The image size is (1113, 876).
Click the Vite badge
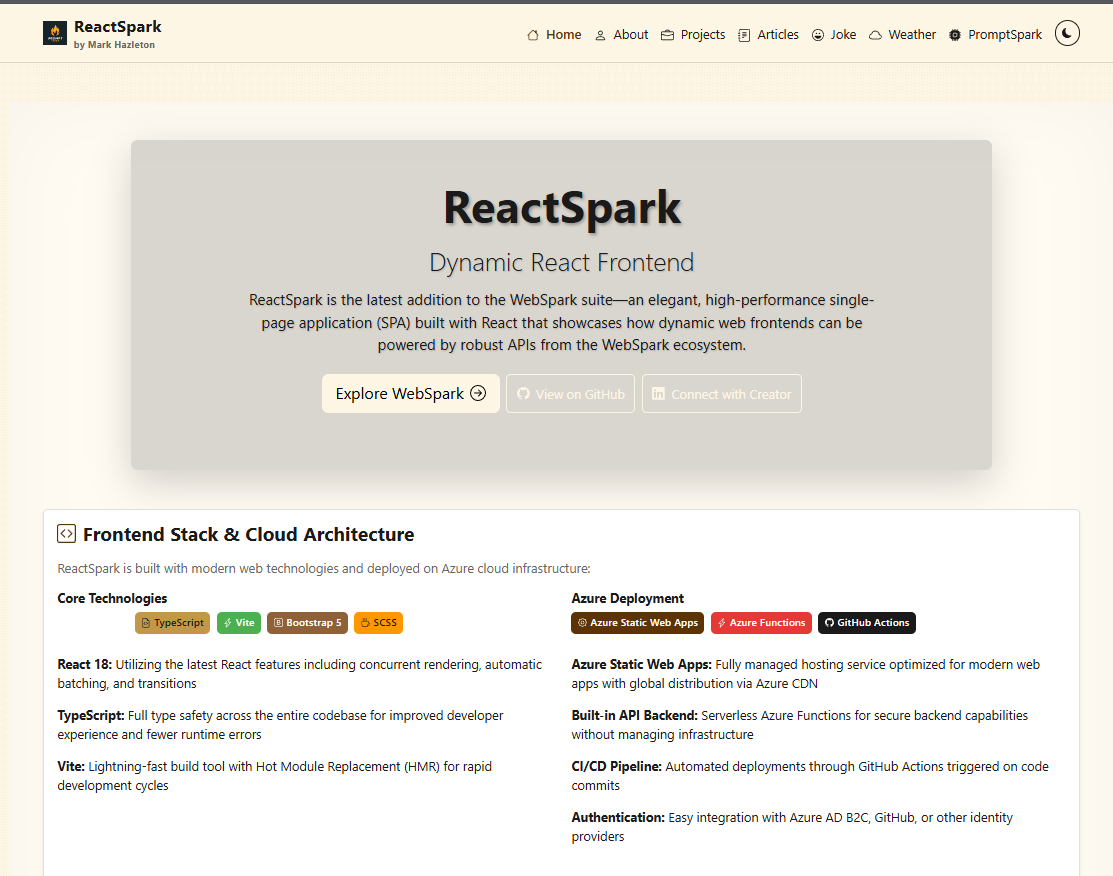tap(239, 622)
